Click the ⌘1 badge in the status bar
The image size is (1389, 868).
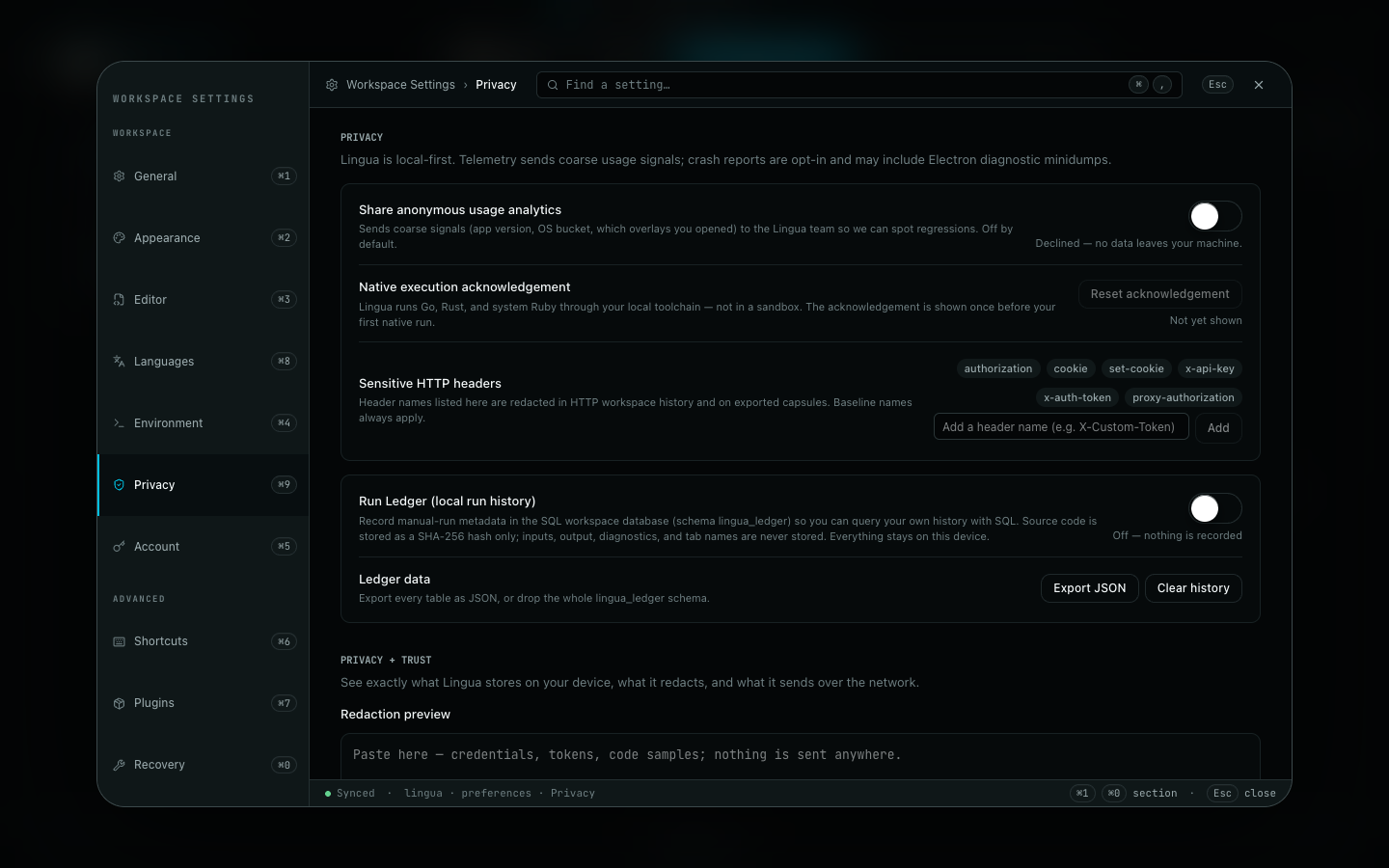[x=1082, y=794]
